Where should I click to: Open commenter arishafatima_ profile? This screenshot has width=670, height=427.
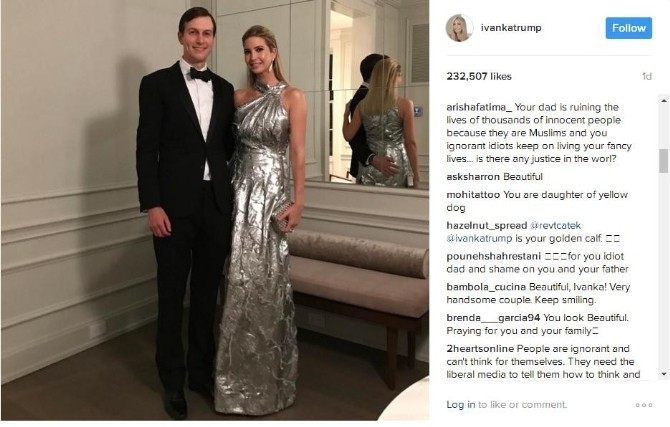point(479,107)
